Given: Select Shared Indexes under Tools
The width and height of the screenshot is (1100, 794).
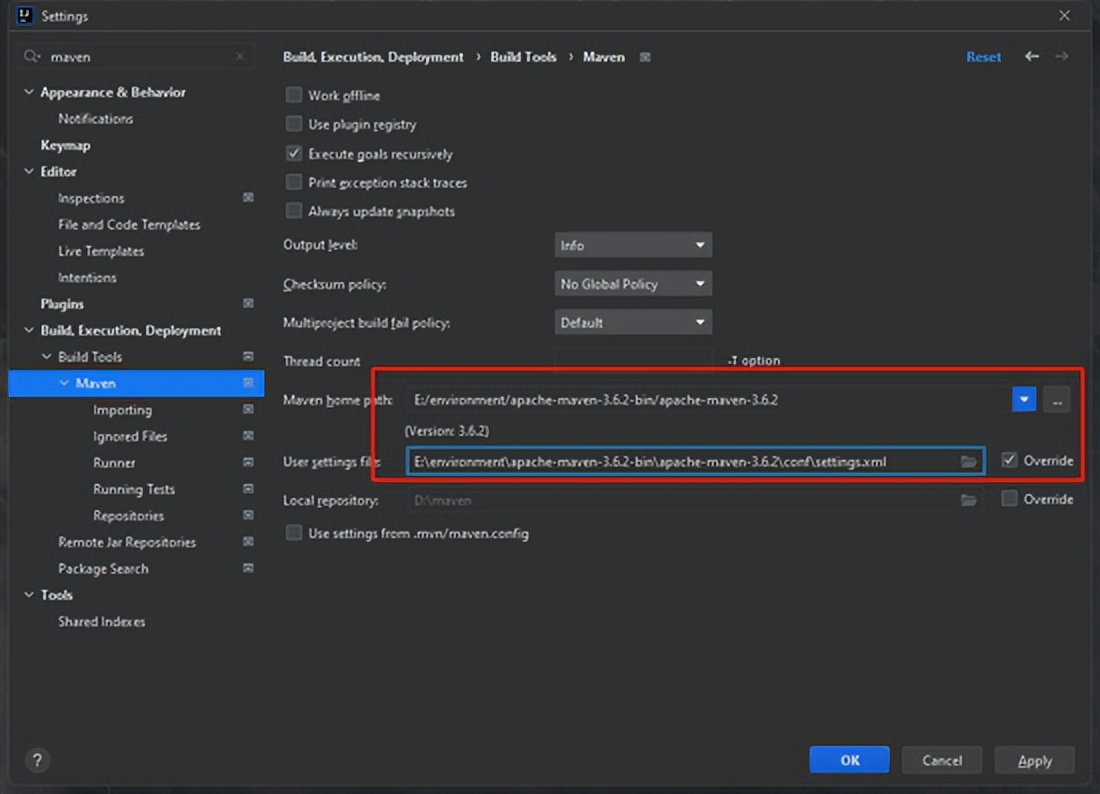Looking at the screenshot, I should coord(102,621).
